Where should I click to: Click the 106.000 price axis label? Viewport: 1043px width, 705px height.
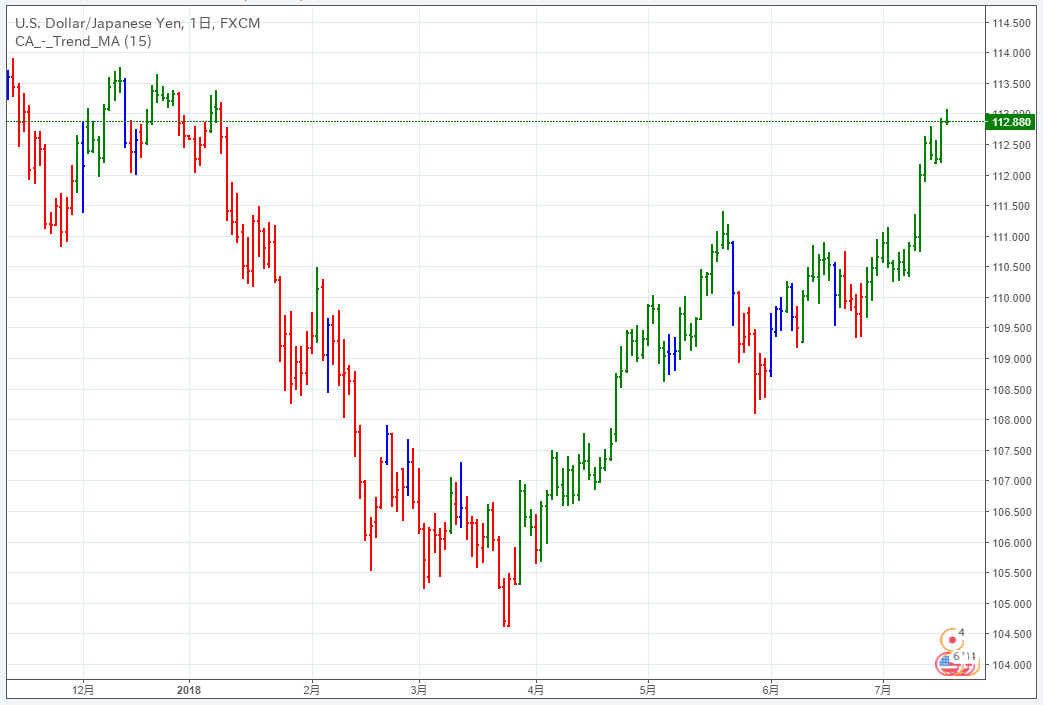(x=1011, y=543)
